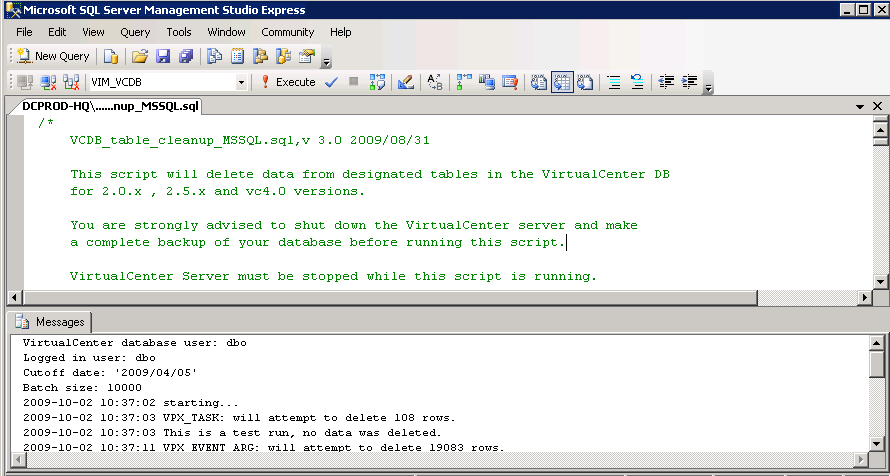Click the 'VirtualCenter Server must be stopped' comment line
This screenshot has height=476, width=890.
click(x=334, y=276)
